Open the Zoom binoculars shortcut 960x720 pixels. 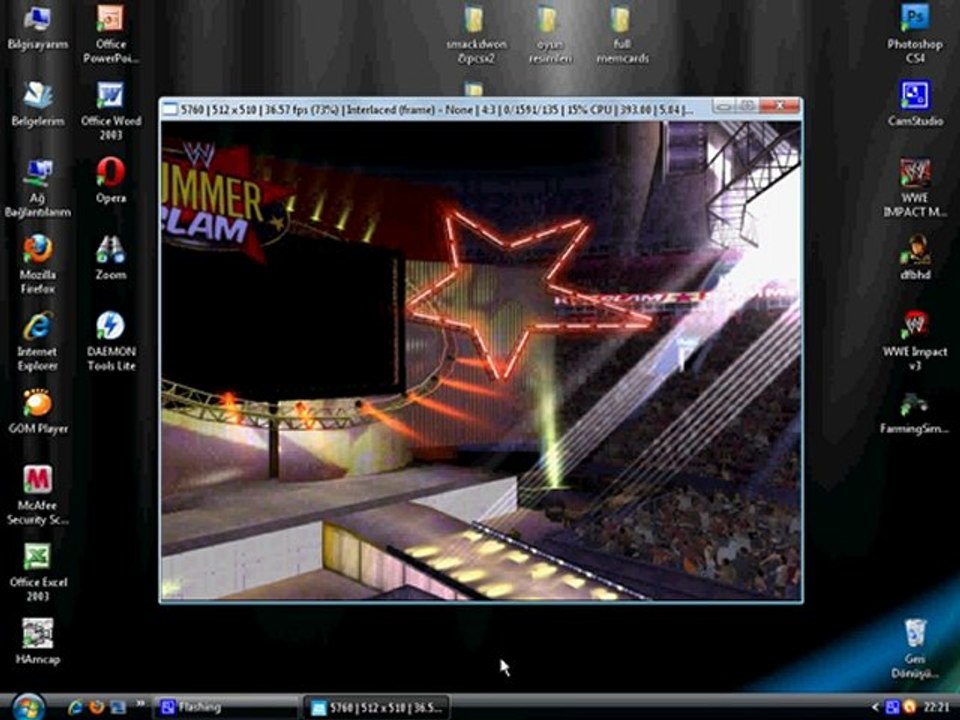[x=111, y=258]
